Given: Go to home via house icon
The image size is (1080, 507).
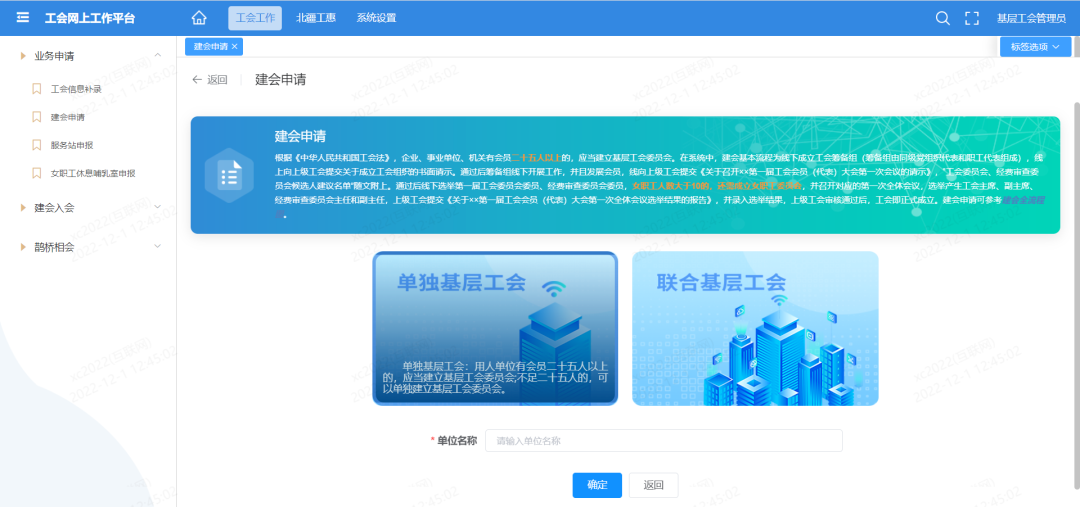Looking at the screenshot, I should click(199, 18).
